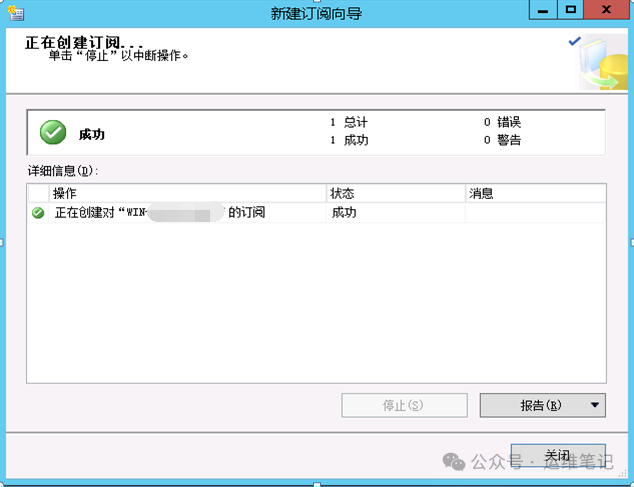Click the 消息 column header

point(535,193)
